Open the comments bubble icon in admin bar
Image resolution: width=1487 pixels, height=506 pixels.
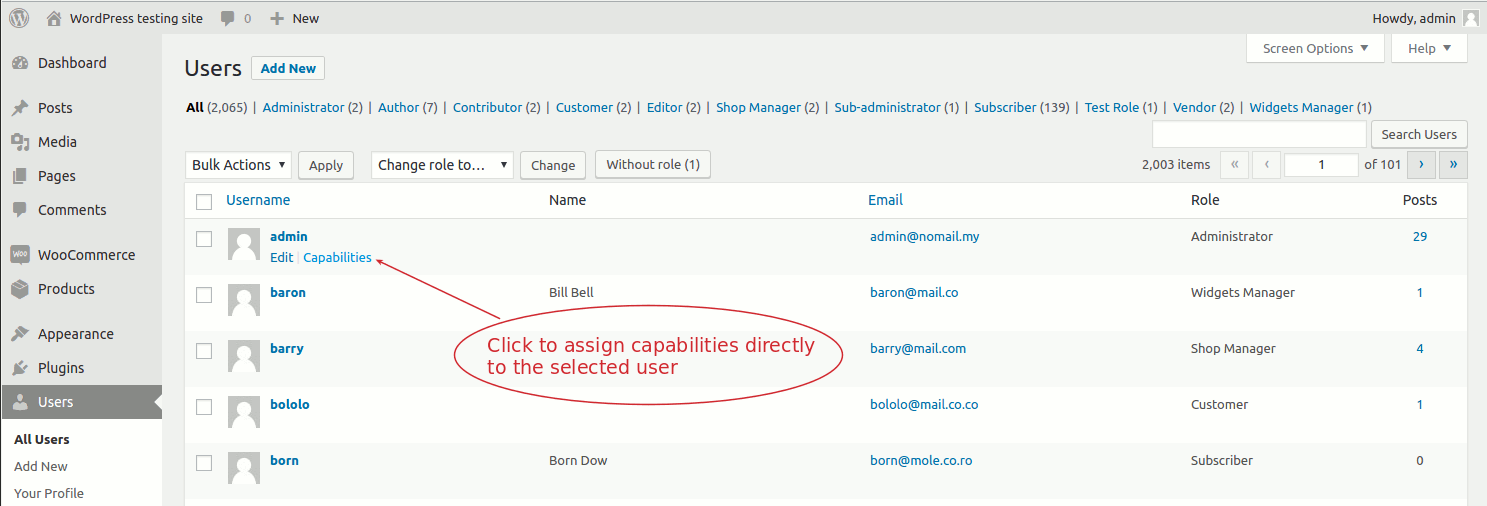pos(228,18)
